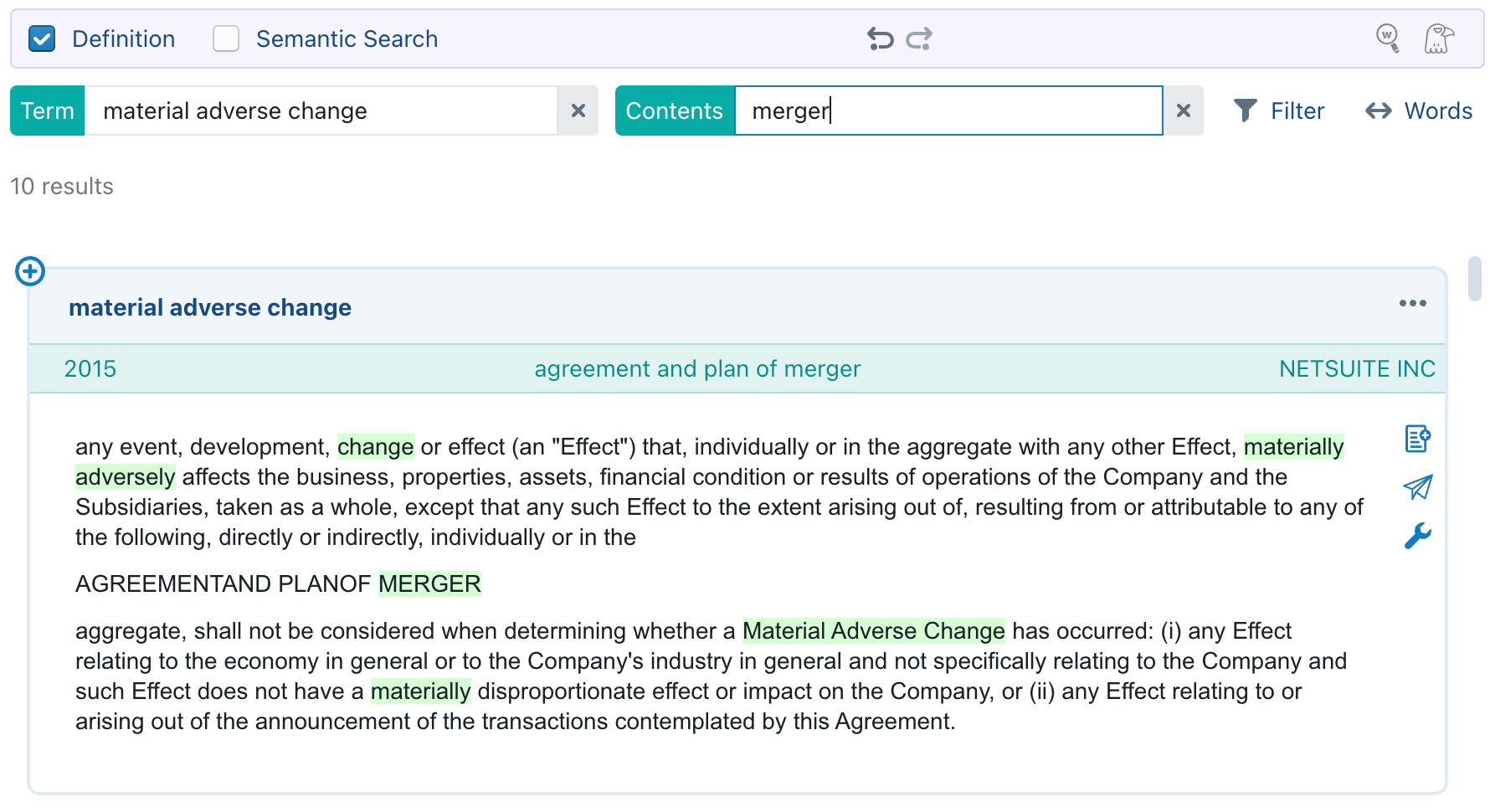The height and width of the screenshot is (812, 1490).
Task: Click the results scrollbar thumb
Action: point(1475,279)
